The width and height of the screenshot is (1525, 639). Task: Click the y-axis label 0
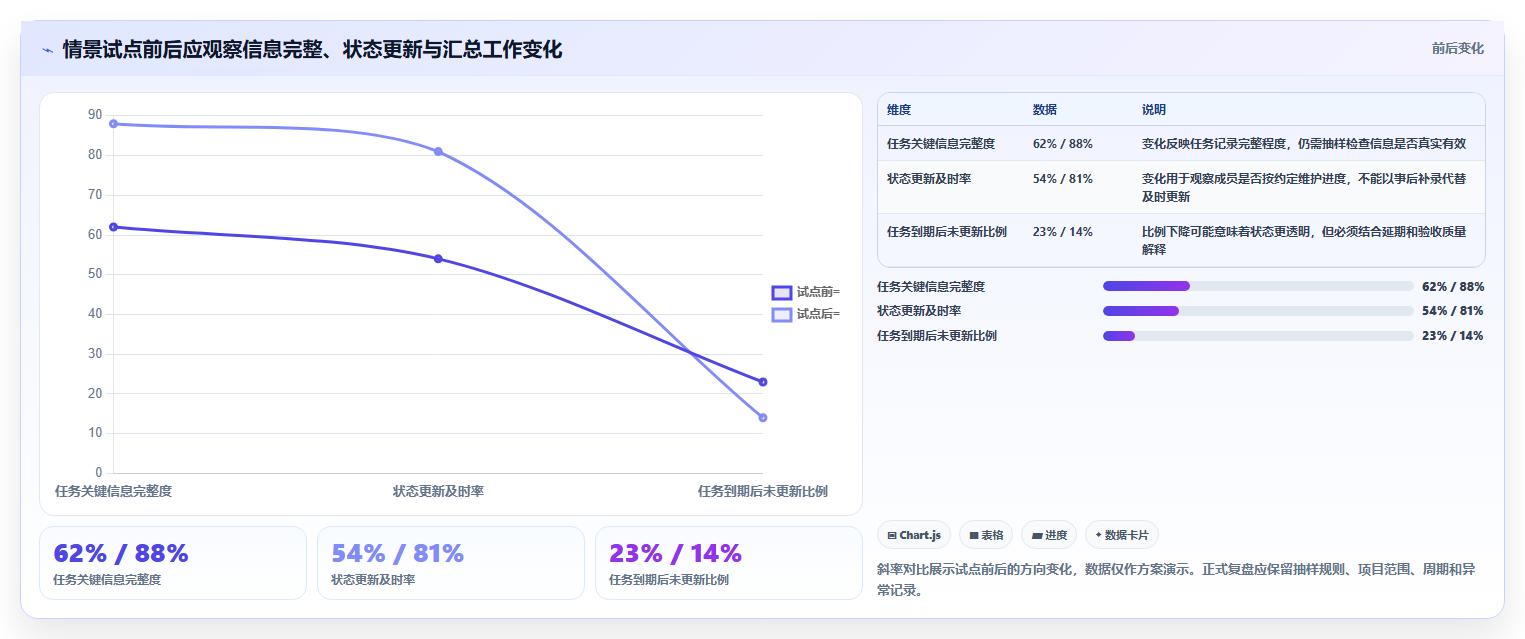[x=98, y=473]
